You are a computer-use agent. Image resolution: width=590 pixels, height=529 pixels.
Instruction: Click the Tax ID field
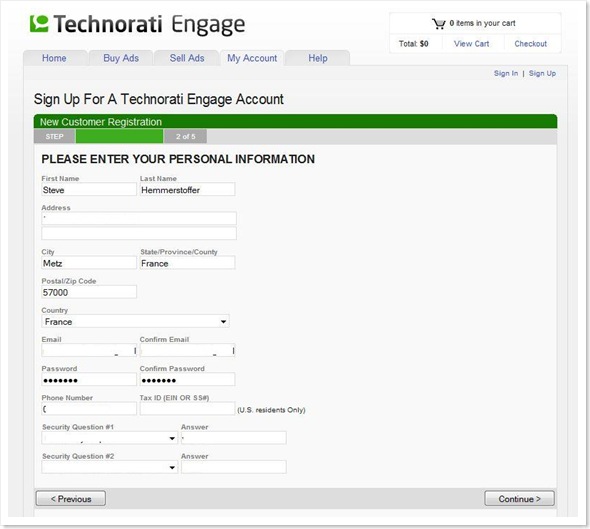click(x=187, y=409)
